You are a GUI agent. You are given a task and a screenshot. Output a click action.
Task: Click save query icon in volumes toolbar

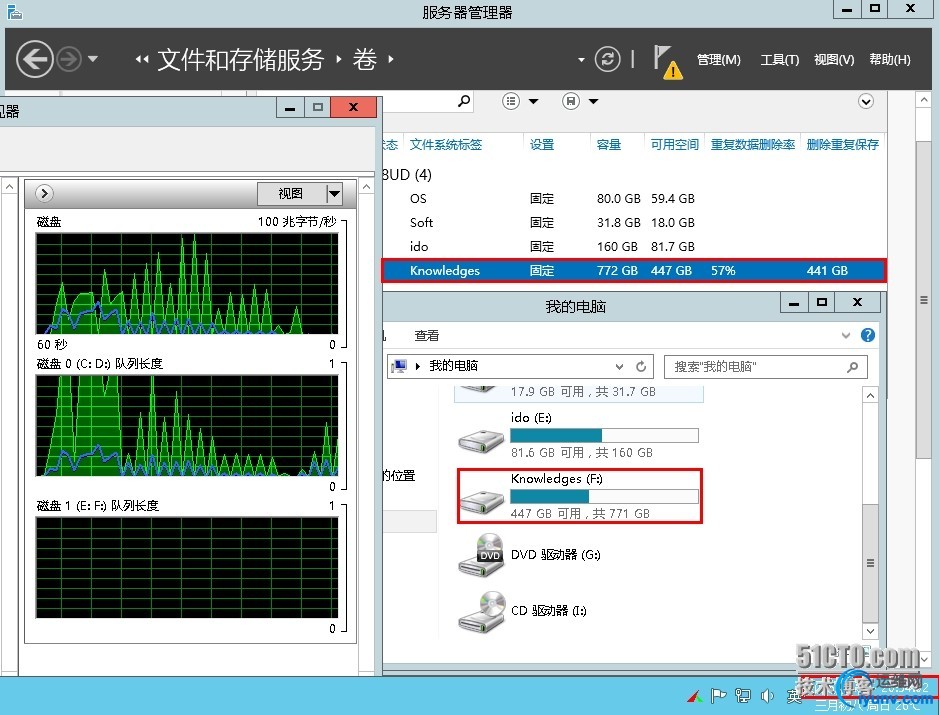tap(571, 101)
